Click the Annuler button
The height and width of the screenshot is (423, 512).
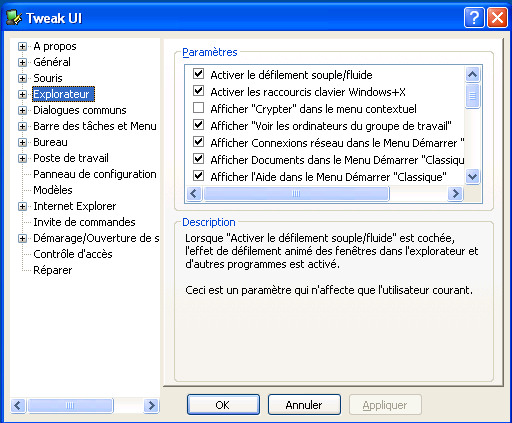304,405
